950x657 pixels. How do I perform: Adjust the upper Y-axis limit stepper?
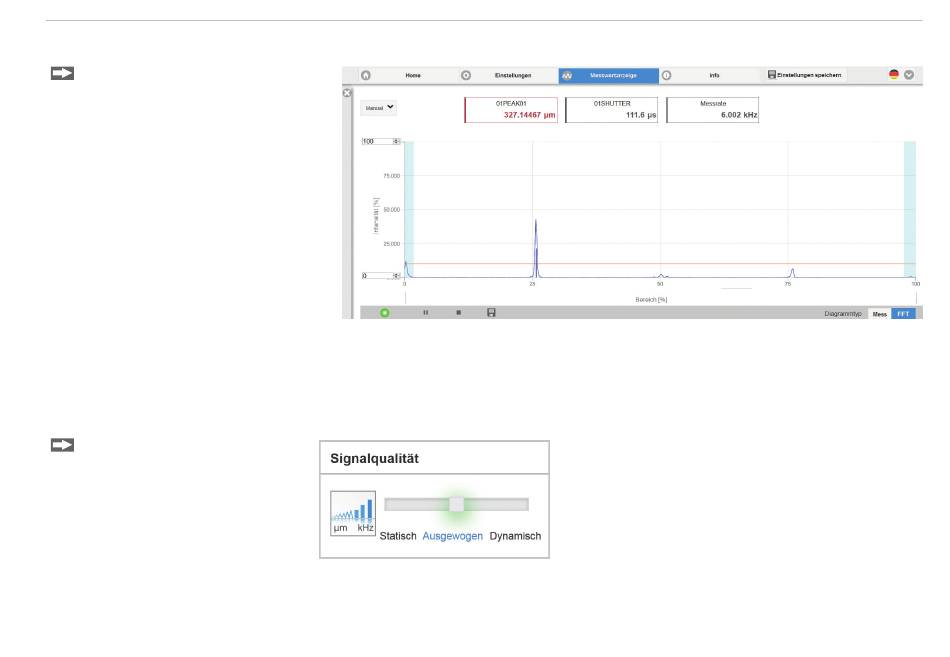click(396, 141)
